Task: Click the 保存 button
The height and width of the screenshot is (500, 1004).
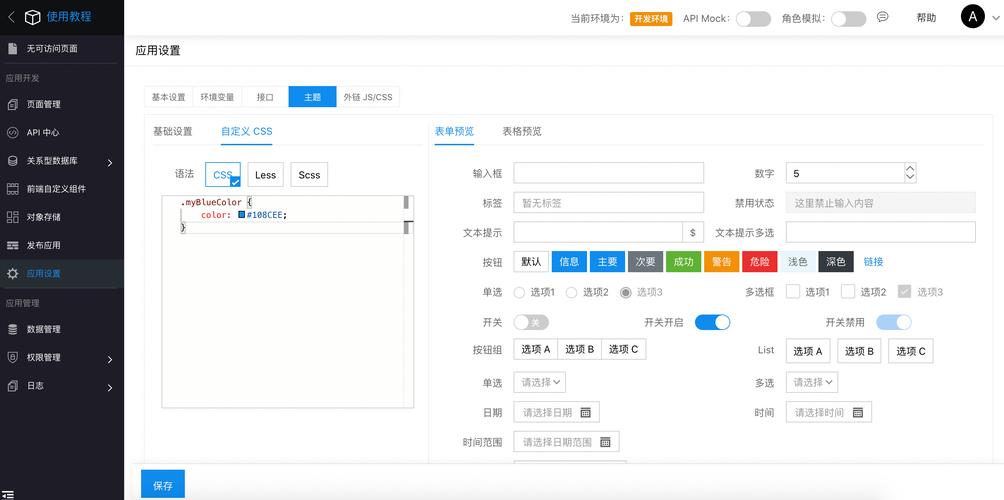Action: pos(163,485)
